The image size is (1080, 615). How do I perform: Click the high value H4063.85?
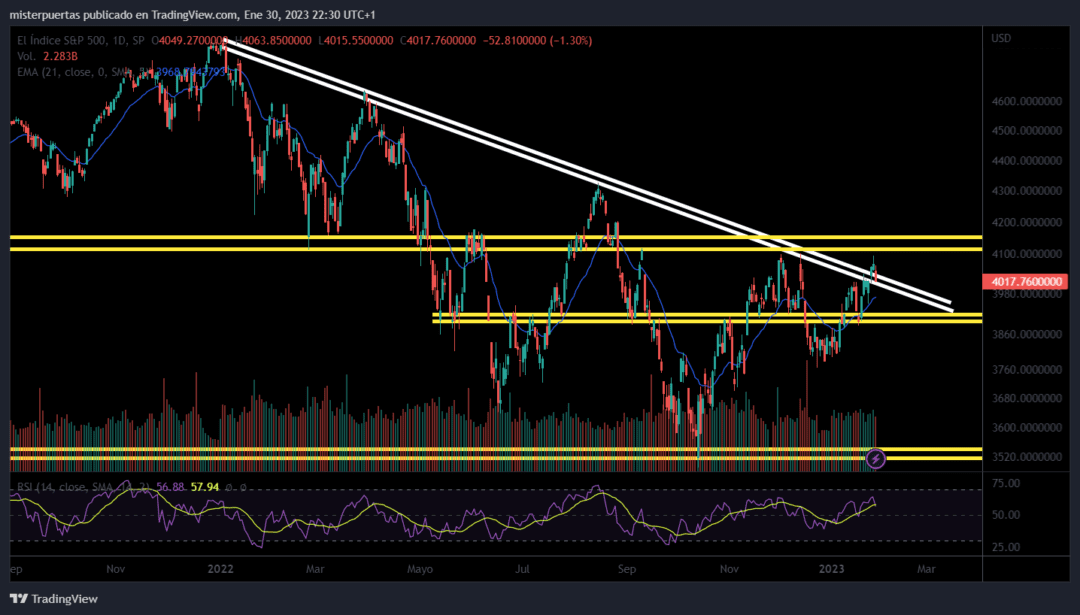[273, 41]
